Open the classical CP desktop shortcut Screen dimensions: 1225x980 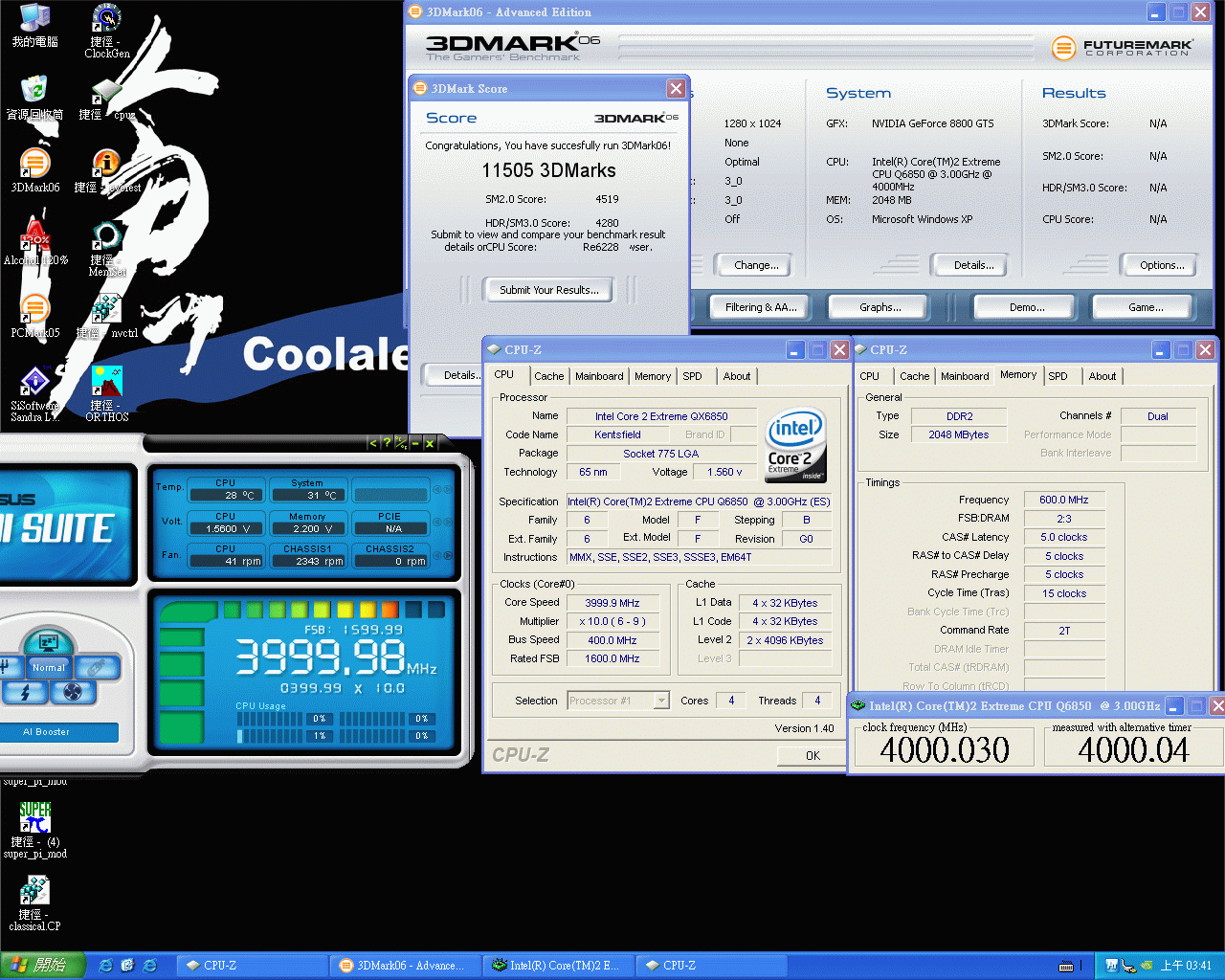point(35,904)
